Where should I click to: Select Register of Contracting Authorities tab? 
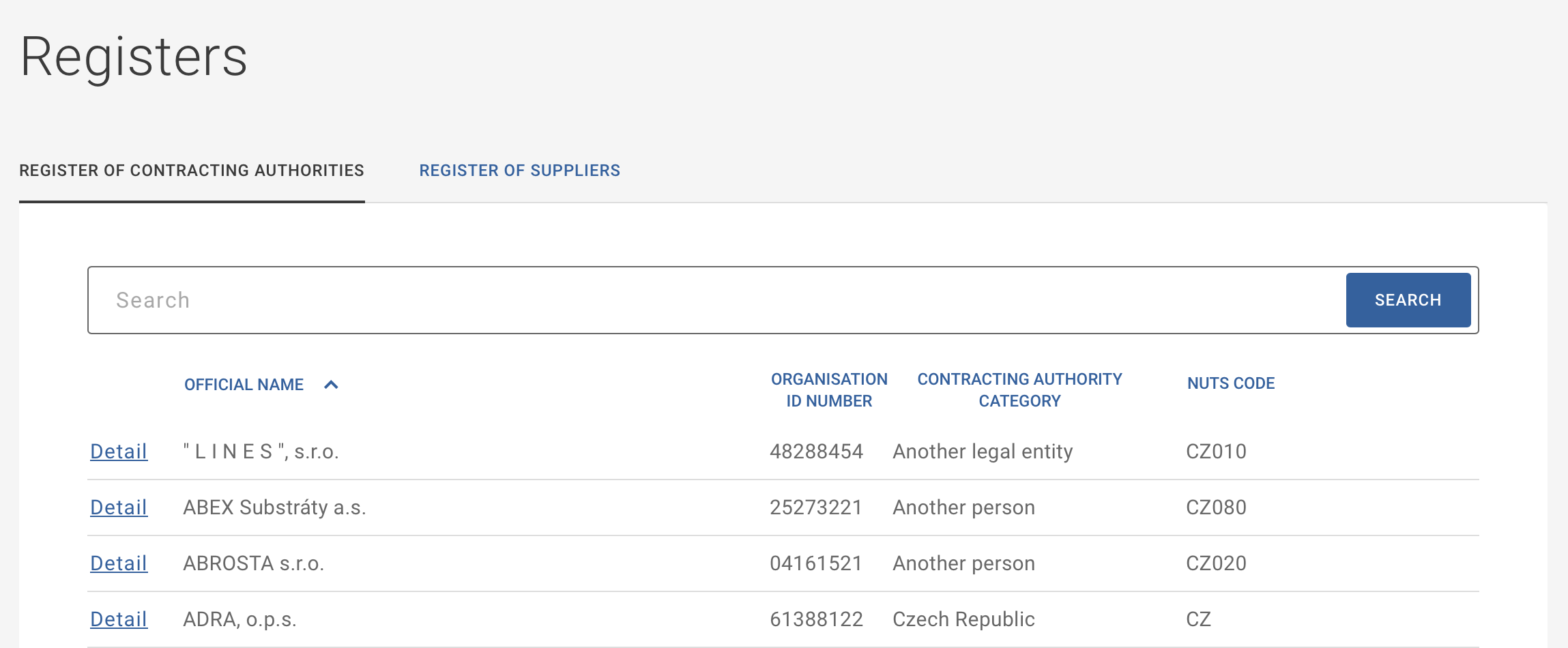click(x=192, y=171)
